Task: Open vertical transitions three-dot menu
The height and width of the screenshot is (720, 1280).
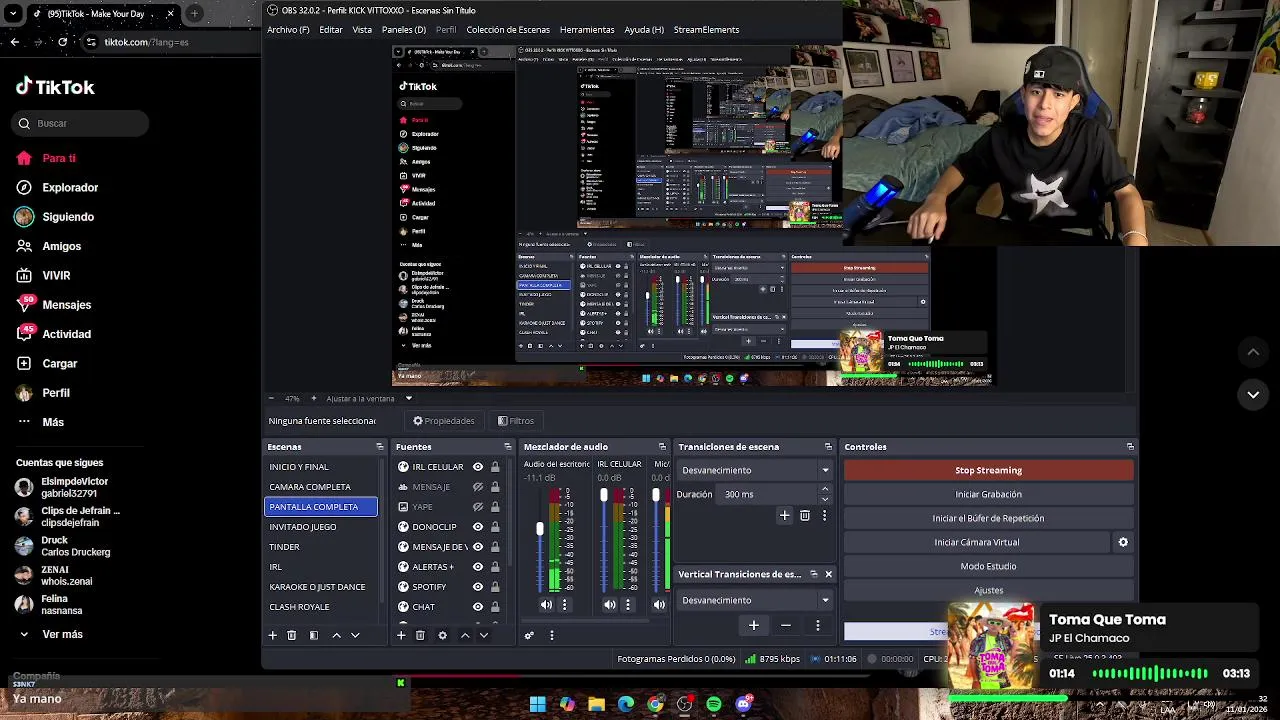Action: coord(817,625)
